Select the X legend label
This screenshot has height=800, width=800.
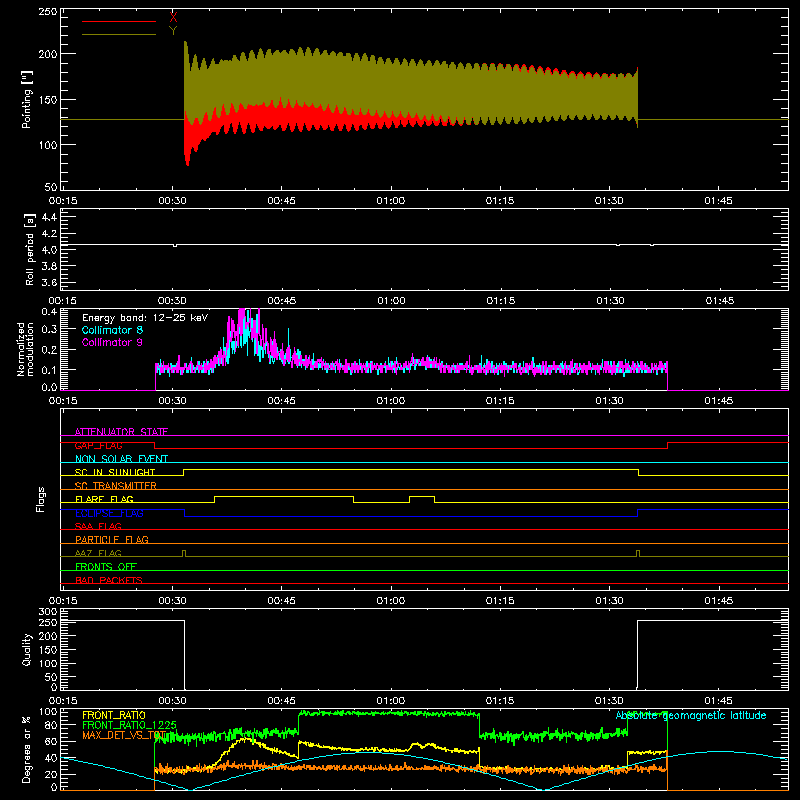coord(173,17)
